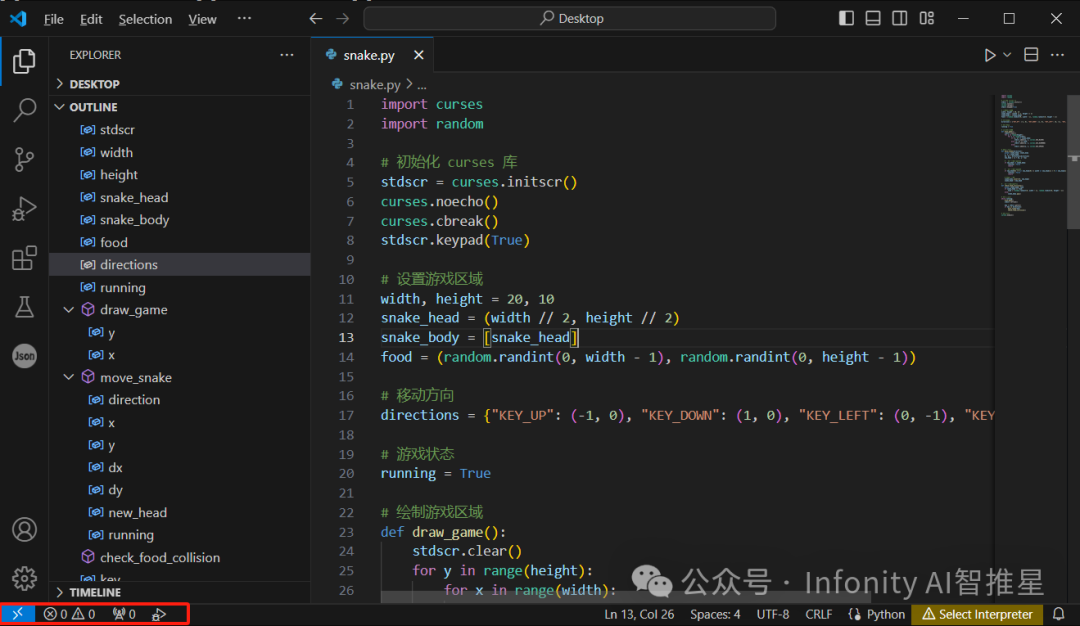
Task: Open the File menu
Action: [54, 19]
